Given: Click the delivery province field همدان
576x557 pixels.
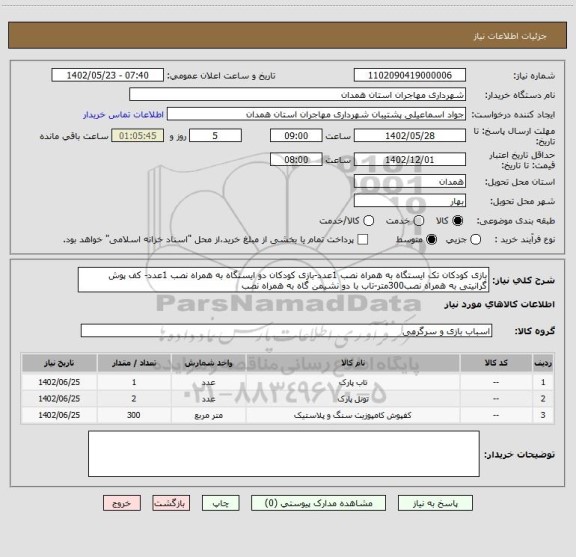Looking at the screenshot, I should click(410, 182).
